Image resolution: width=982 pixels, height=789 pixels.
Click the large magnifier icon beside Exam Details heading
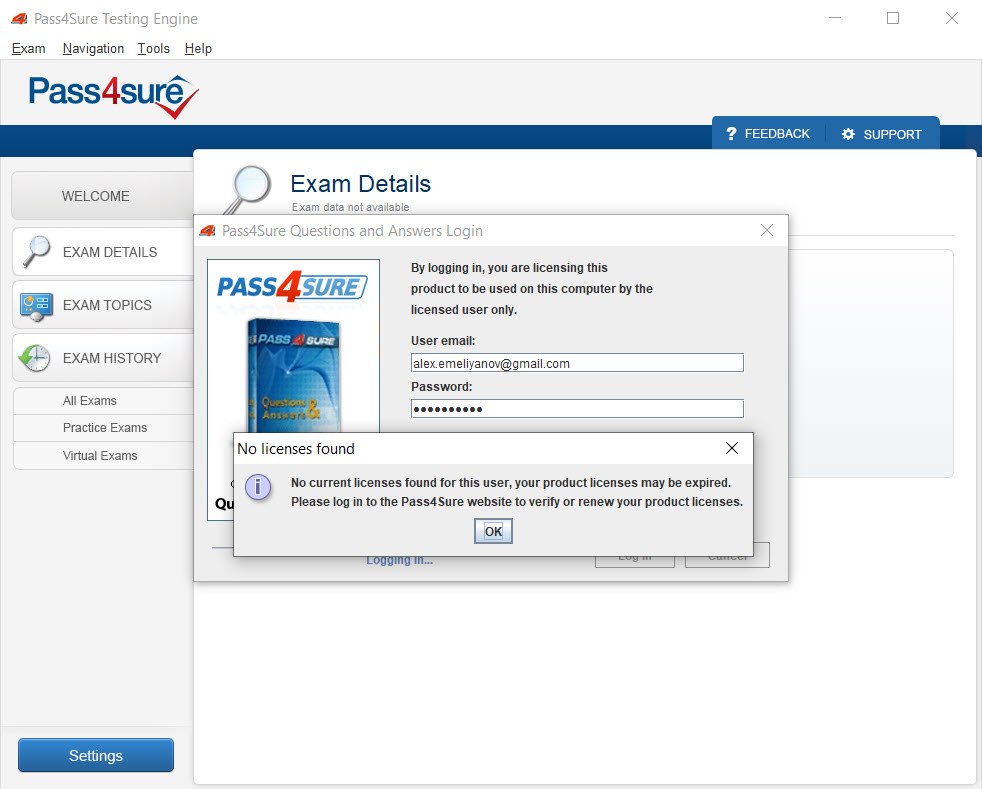click(x=248, y=188)
